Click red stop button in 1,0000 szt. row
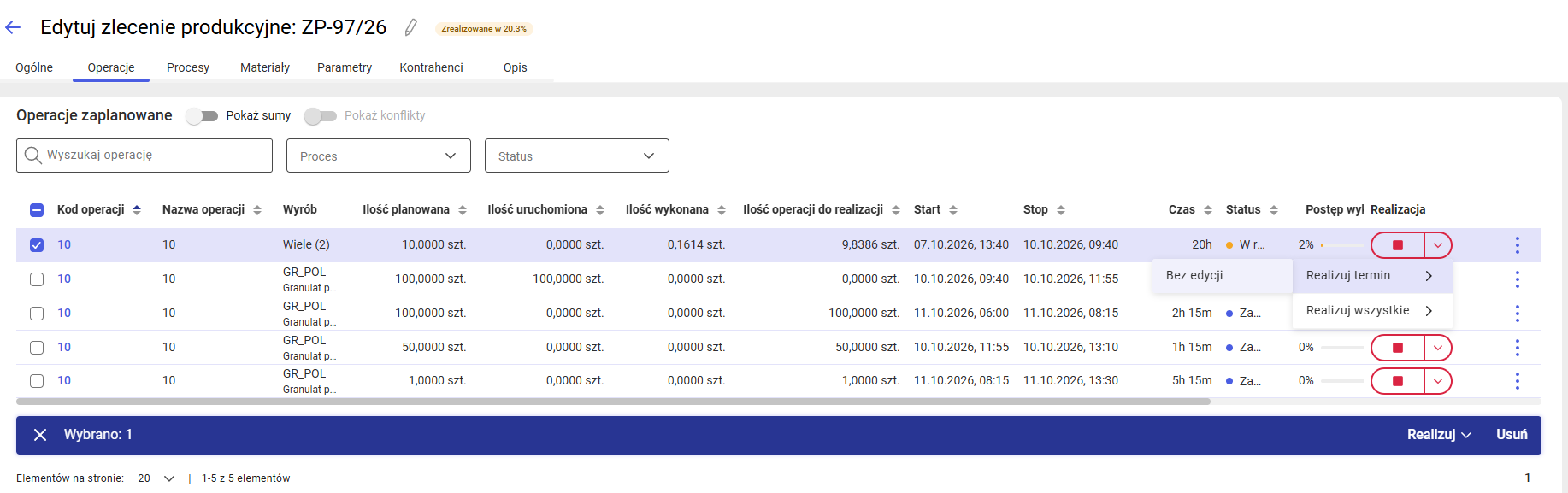Viewport: 1568px width, 493px height. (1398, 381)
